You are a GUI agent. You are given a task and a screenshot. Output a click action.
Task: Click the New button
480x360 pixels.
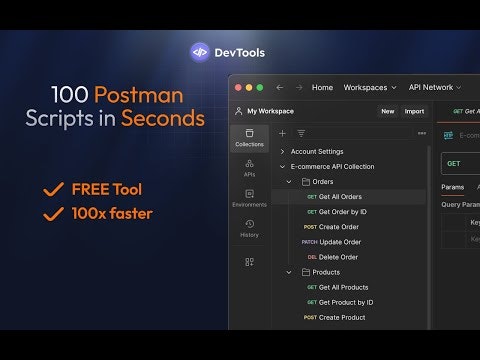click(388, 111)
